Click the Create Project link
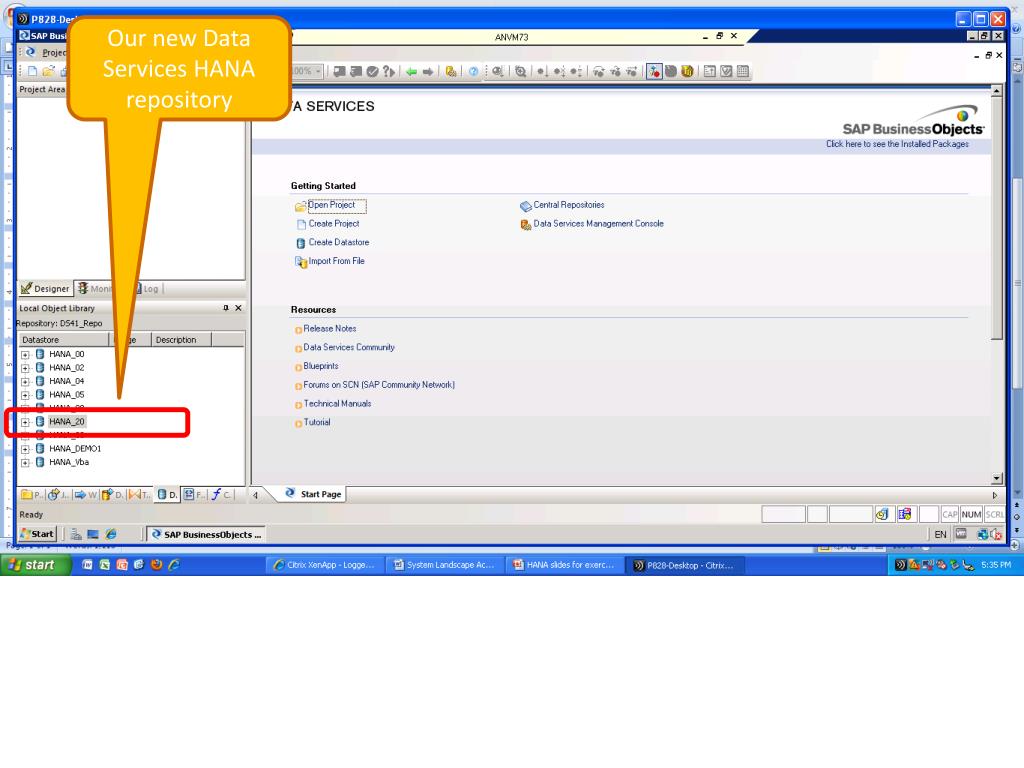1024x768 pixels. tap(334, 223)
